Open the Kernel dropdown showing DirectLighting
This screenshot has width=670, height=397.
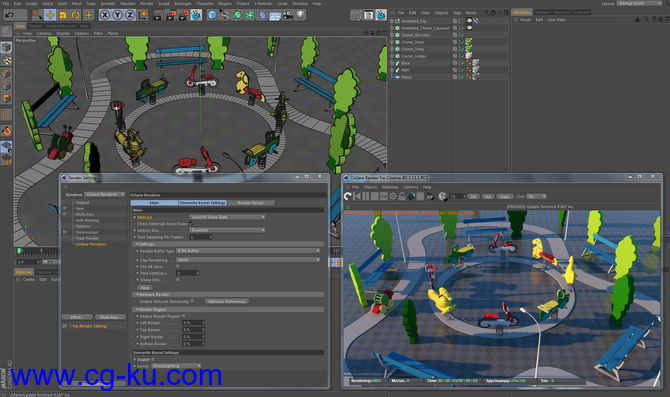176,366
